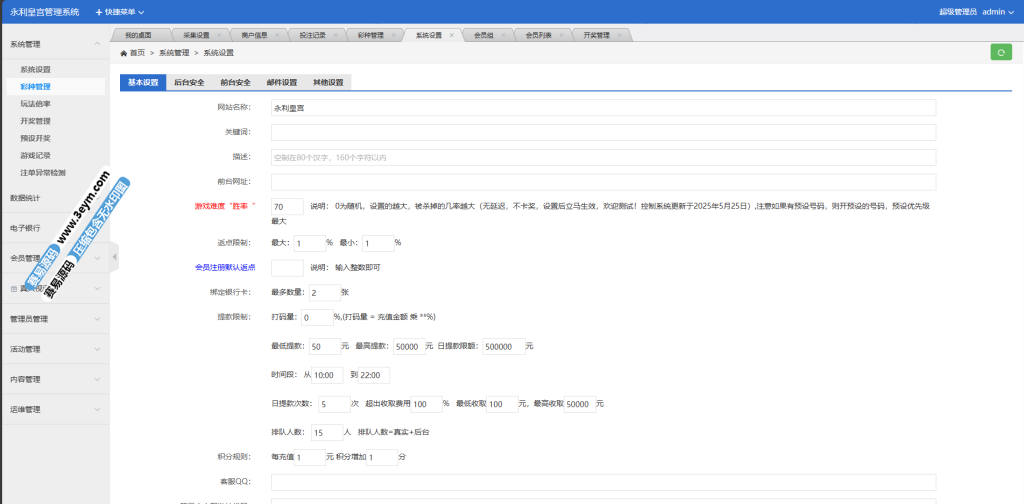
Task: Open the admin user dropdown
Action: pos(998,12)
